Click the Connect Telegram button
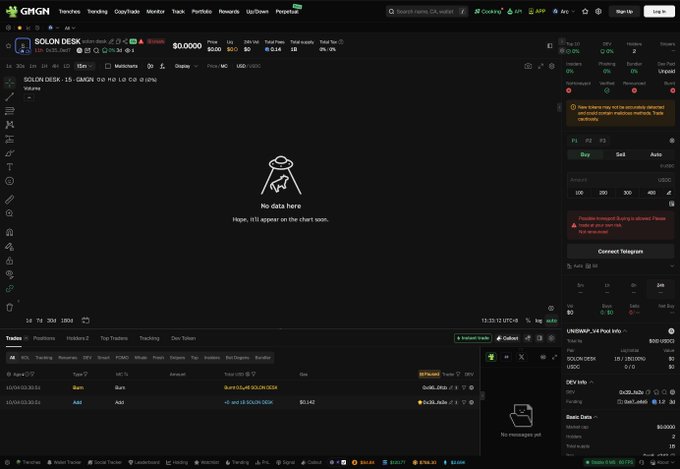The height and width of the screenshot is (469, 680). (x=620, y=251)
